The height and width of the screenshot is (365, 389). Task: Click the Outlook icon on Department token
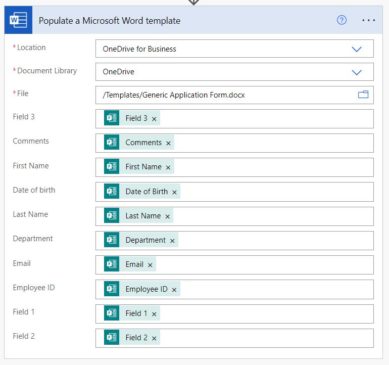point(111,240)
